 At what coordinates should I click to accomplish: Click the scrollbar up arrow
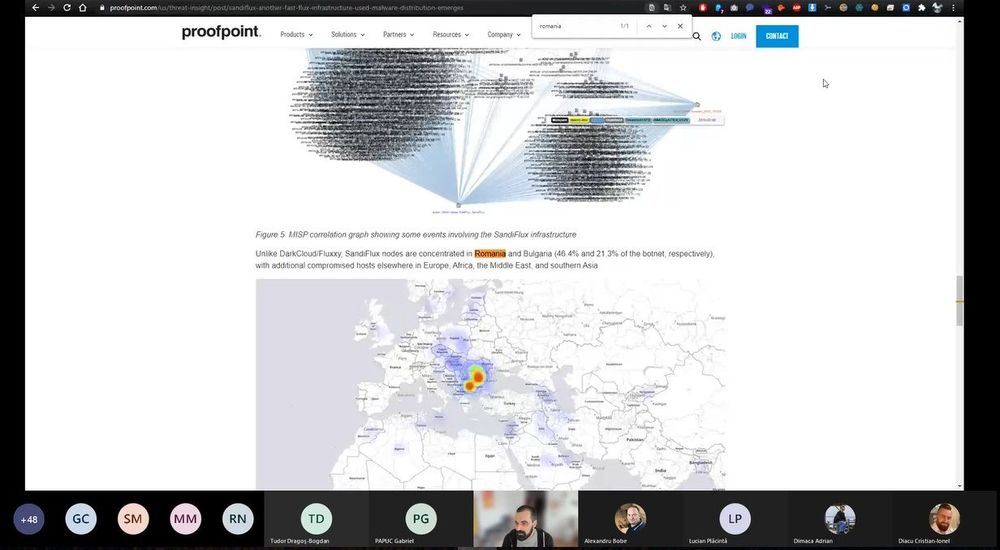point(959,22)
